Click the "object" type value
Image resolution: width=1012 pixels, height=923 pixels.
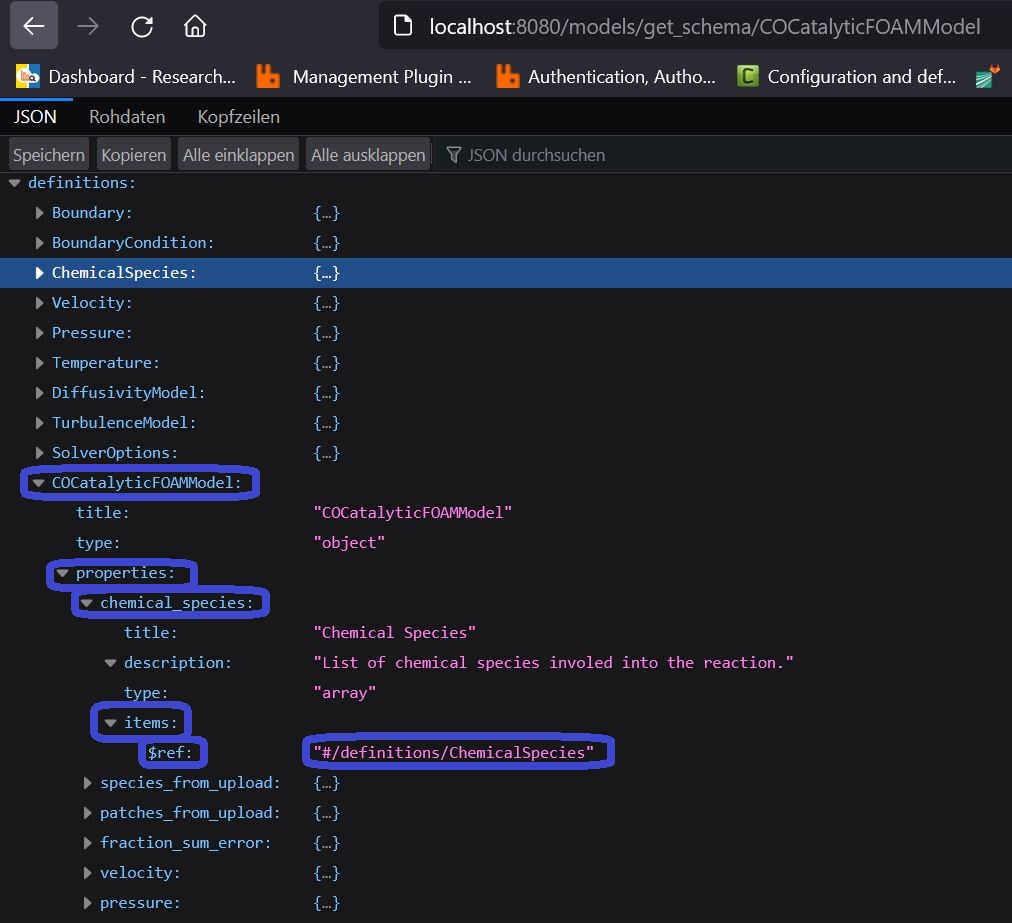tap(349, 543)
